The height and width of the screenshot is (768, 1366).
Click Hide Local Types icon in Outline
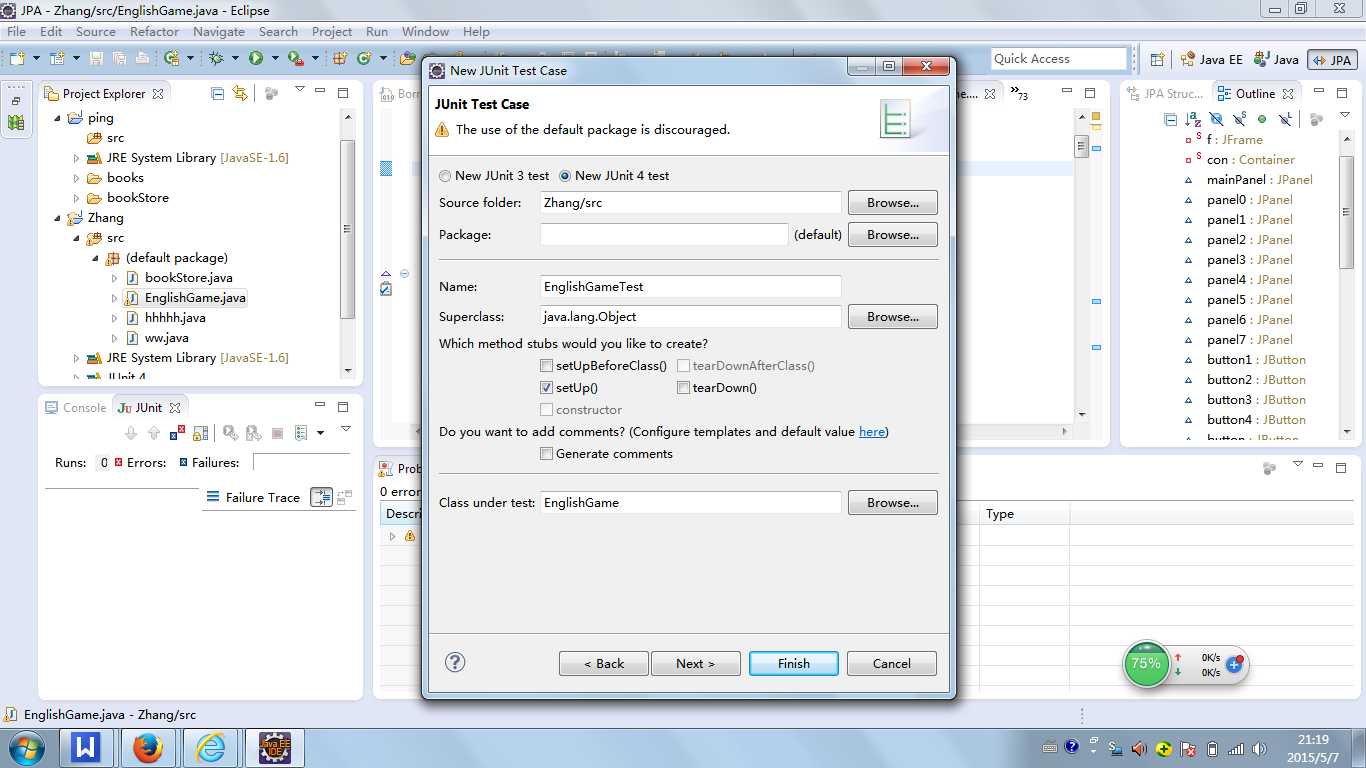click(1286, 119)
